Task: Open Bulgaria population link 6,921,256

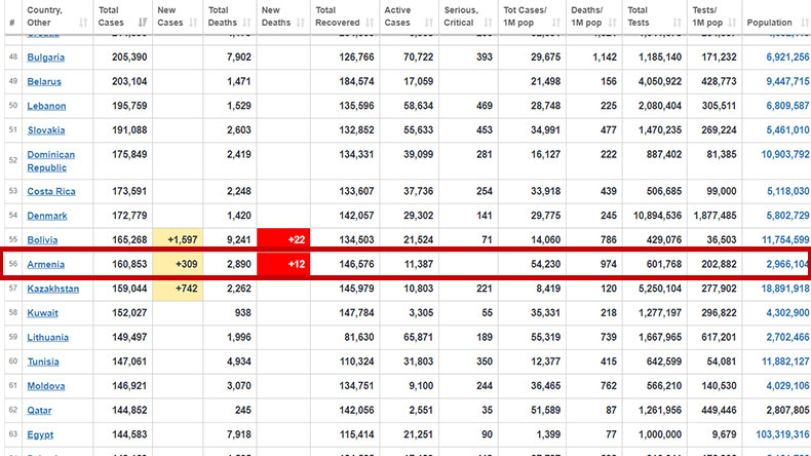Action: click(788, 57)
